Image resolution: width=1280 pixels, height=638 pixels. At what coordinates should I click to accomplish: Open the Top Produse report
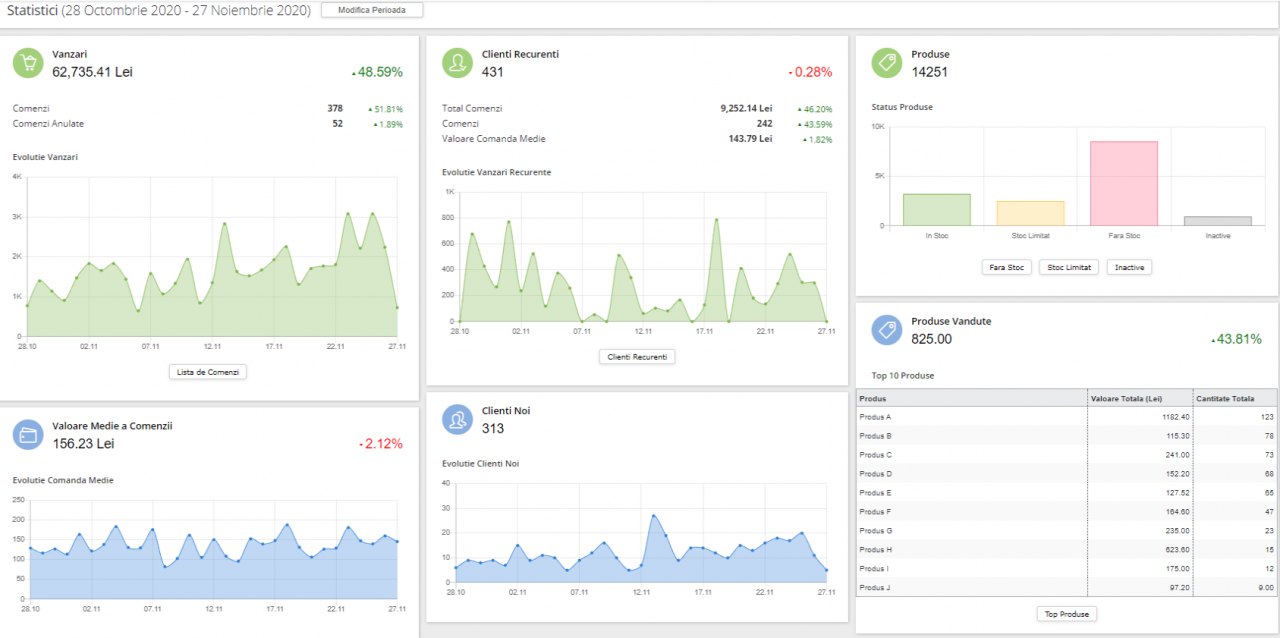tap(1066, 614)
